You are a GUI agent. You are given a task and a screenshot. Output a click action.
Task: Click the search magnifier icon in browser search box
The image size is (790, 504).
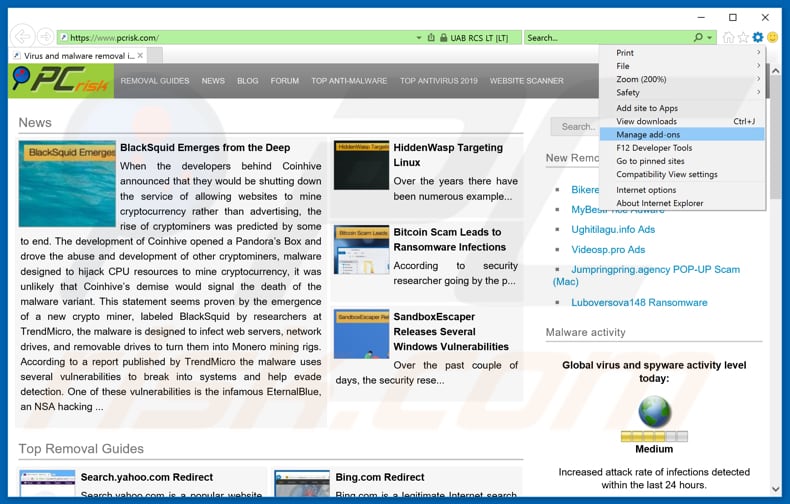tap(698, 37)
